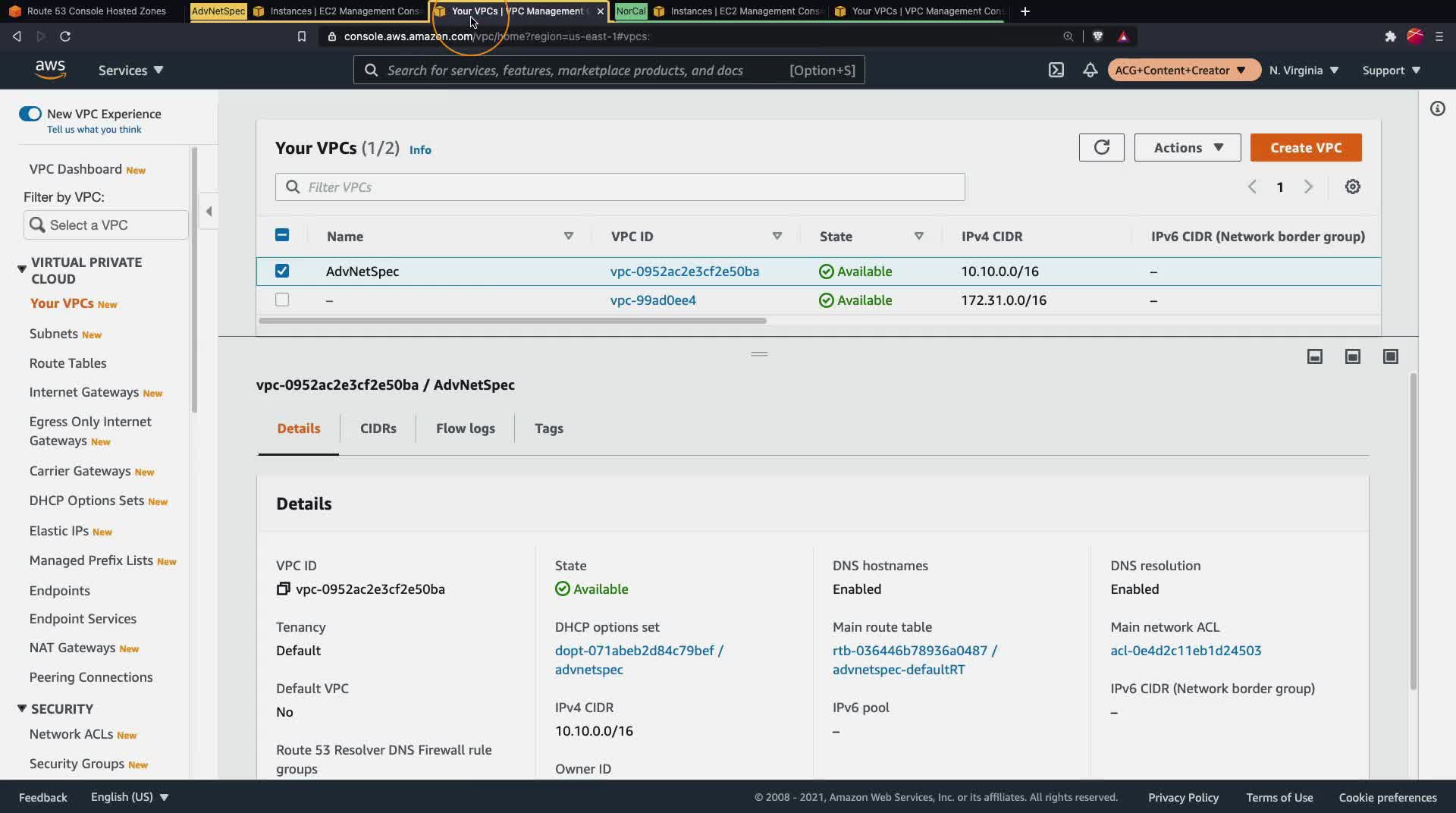The image size is (1456, 813).
Task: Switch to the CIDRs tab
Action: click(378, 428)
